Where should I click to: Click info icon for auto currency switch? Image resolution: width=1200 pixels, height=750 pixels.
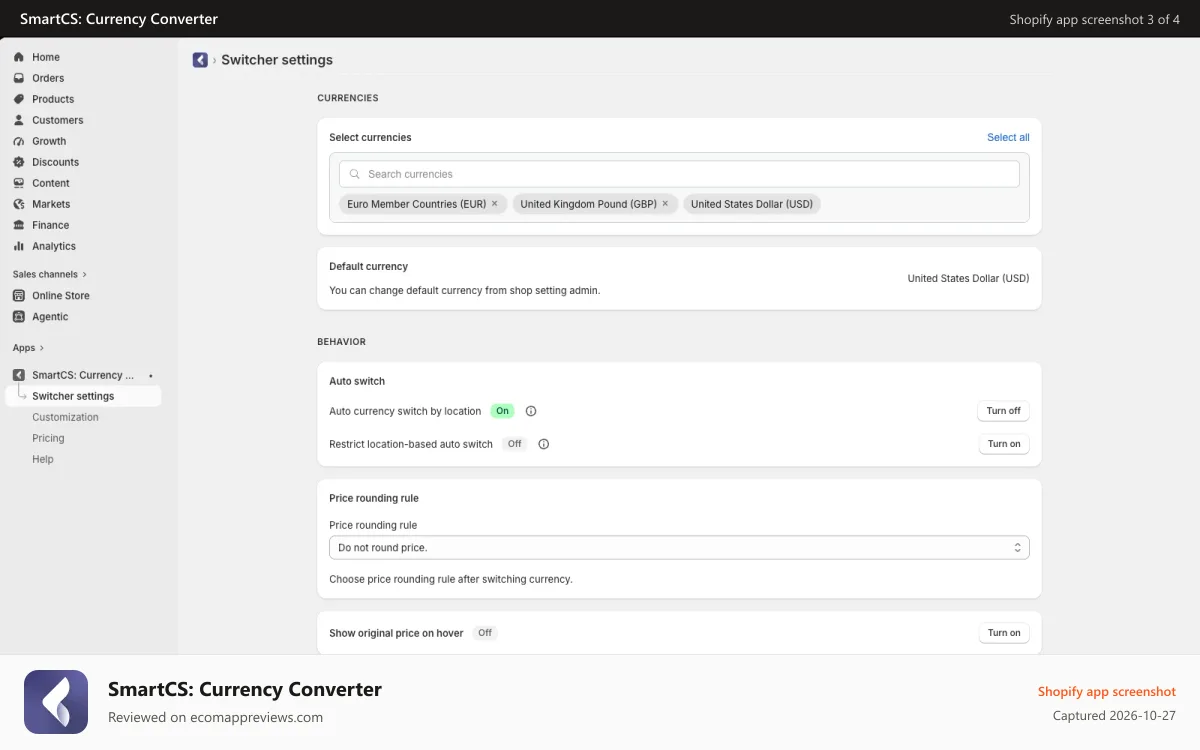point(531,411)
